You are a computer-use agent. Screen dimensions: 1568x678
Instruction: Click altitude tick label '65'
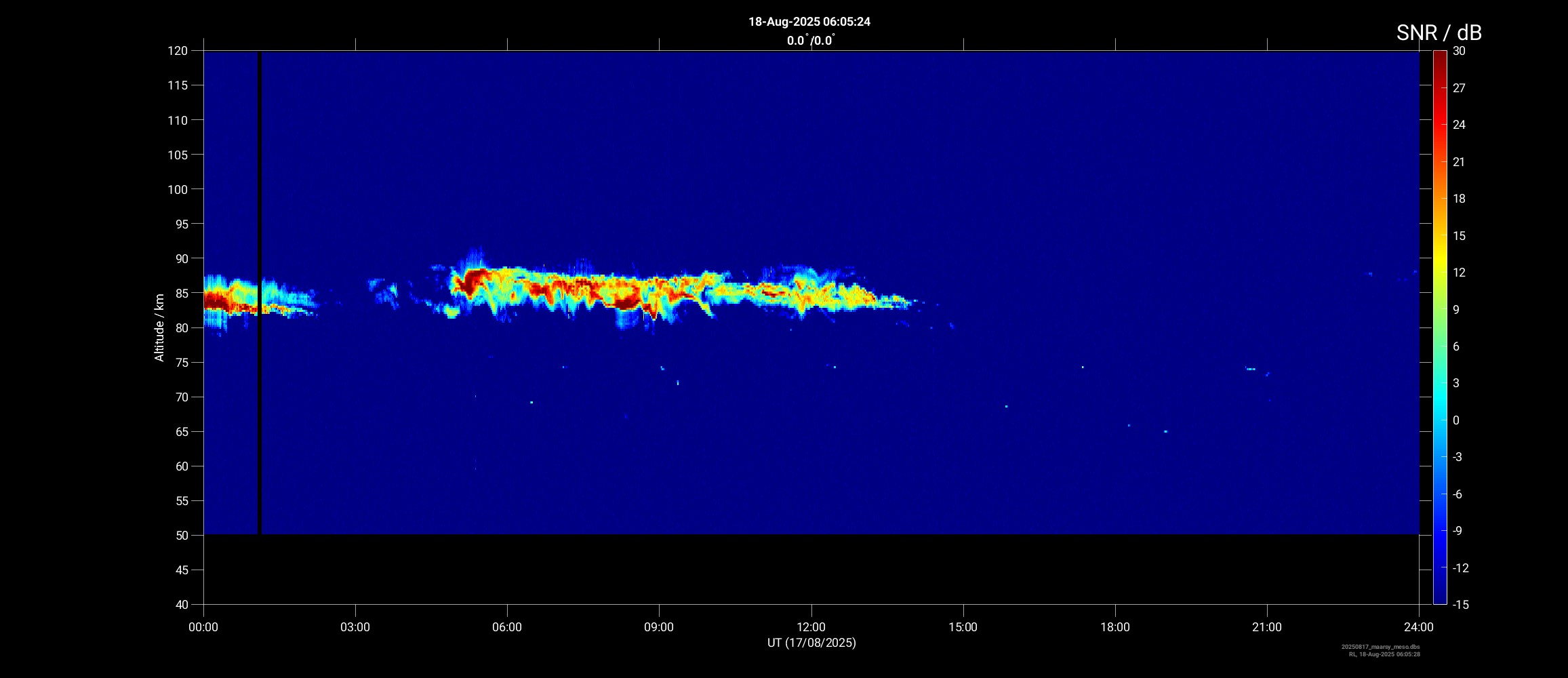[x=181, y=431]
